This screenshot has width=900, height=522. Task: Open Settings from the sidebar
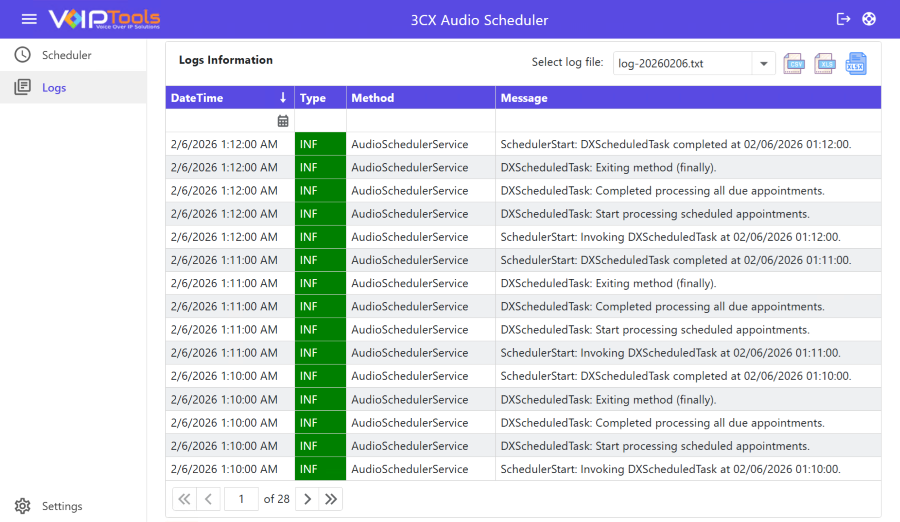[x=61, y=506]
